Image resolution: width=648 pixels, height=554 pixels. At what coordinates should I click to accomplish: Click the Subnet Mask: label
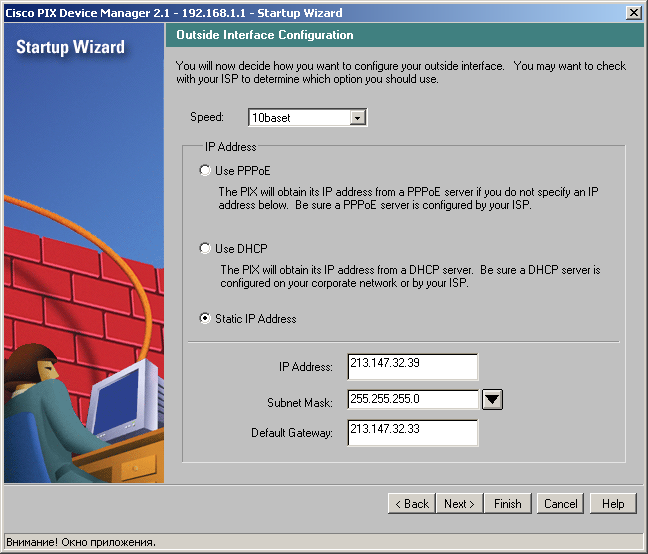[x=300, y=402]
